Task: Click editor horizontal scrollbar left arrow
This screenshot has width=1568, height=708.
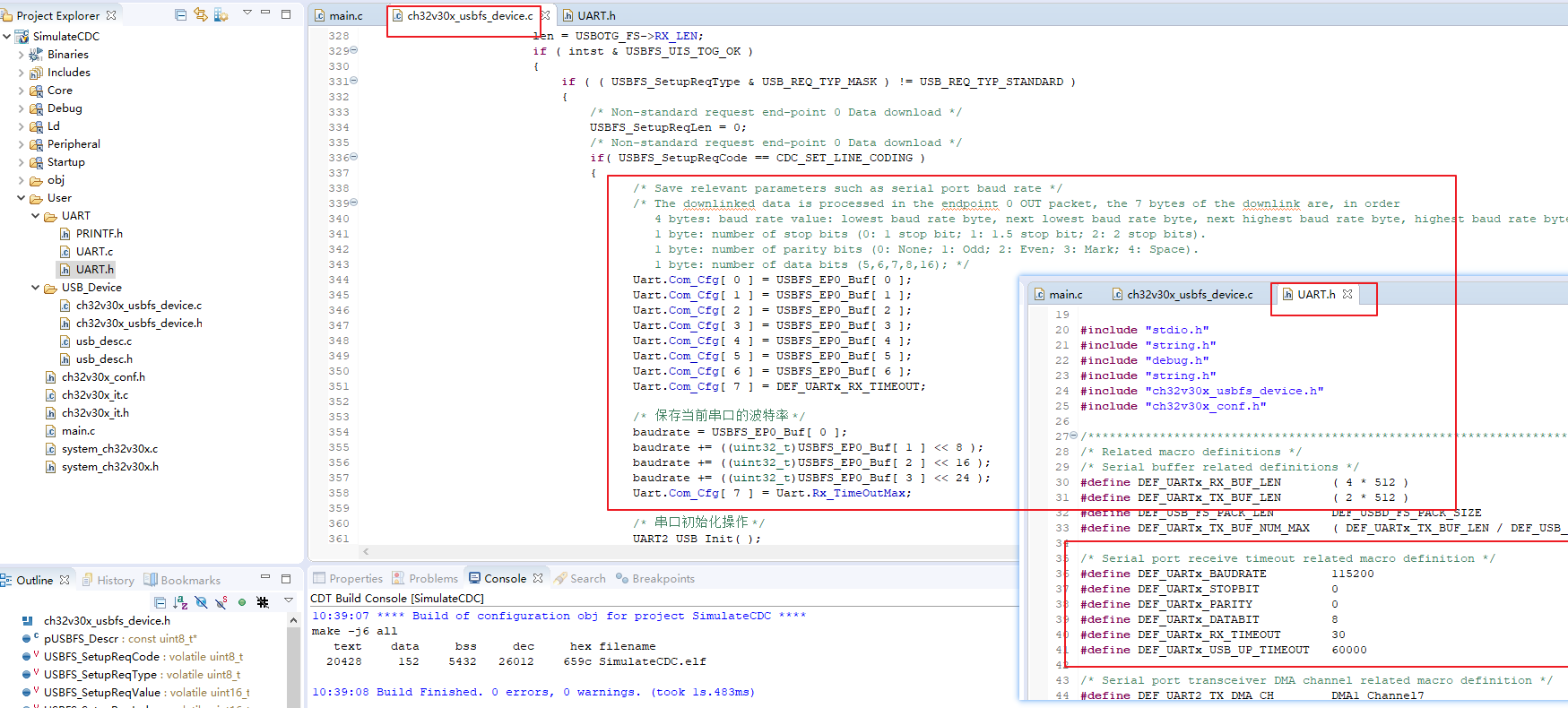Action: point(366,552)
